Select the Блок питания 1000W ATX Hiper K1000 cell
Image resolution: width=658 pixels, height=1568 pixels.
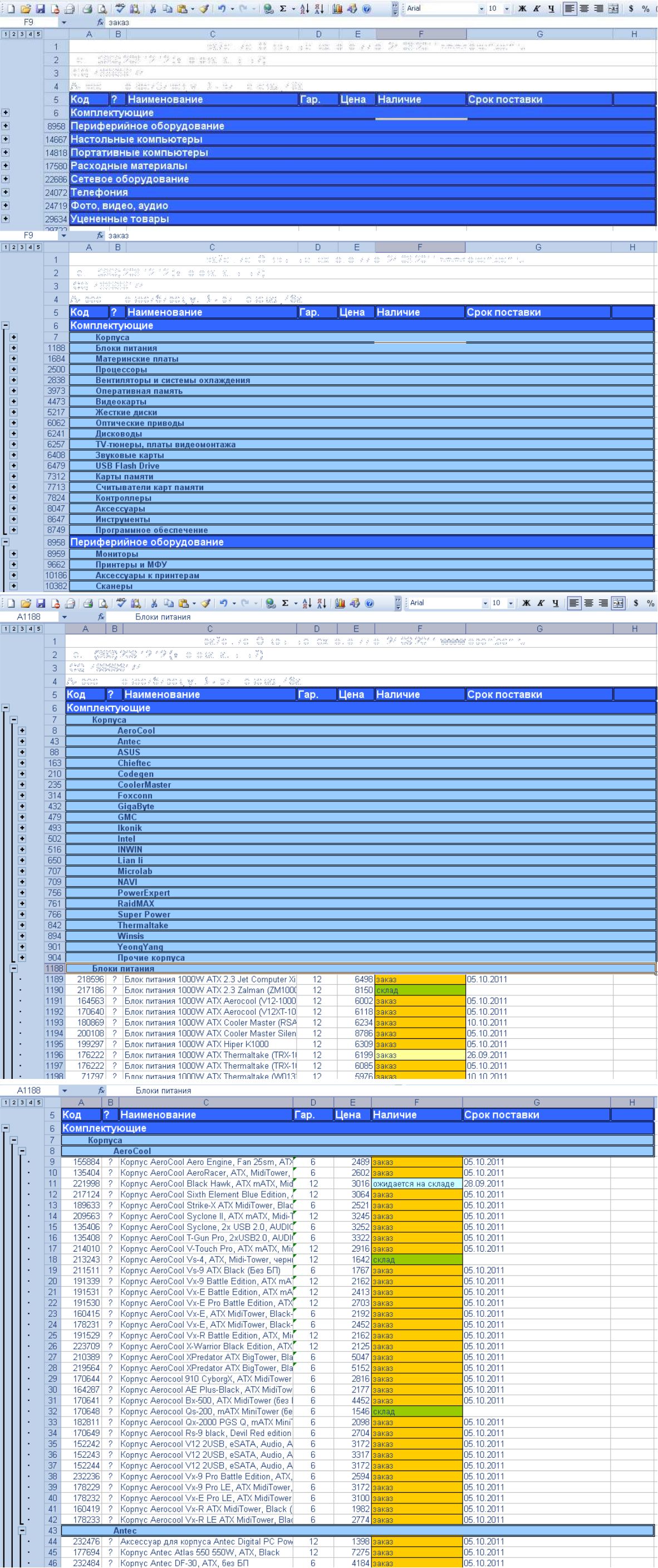[x=210, y=1044]
